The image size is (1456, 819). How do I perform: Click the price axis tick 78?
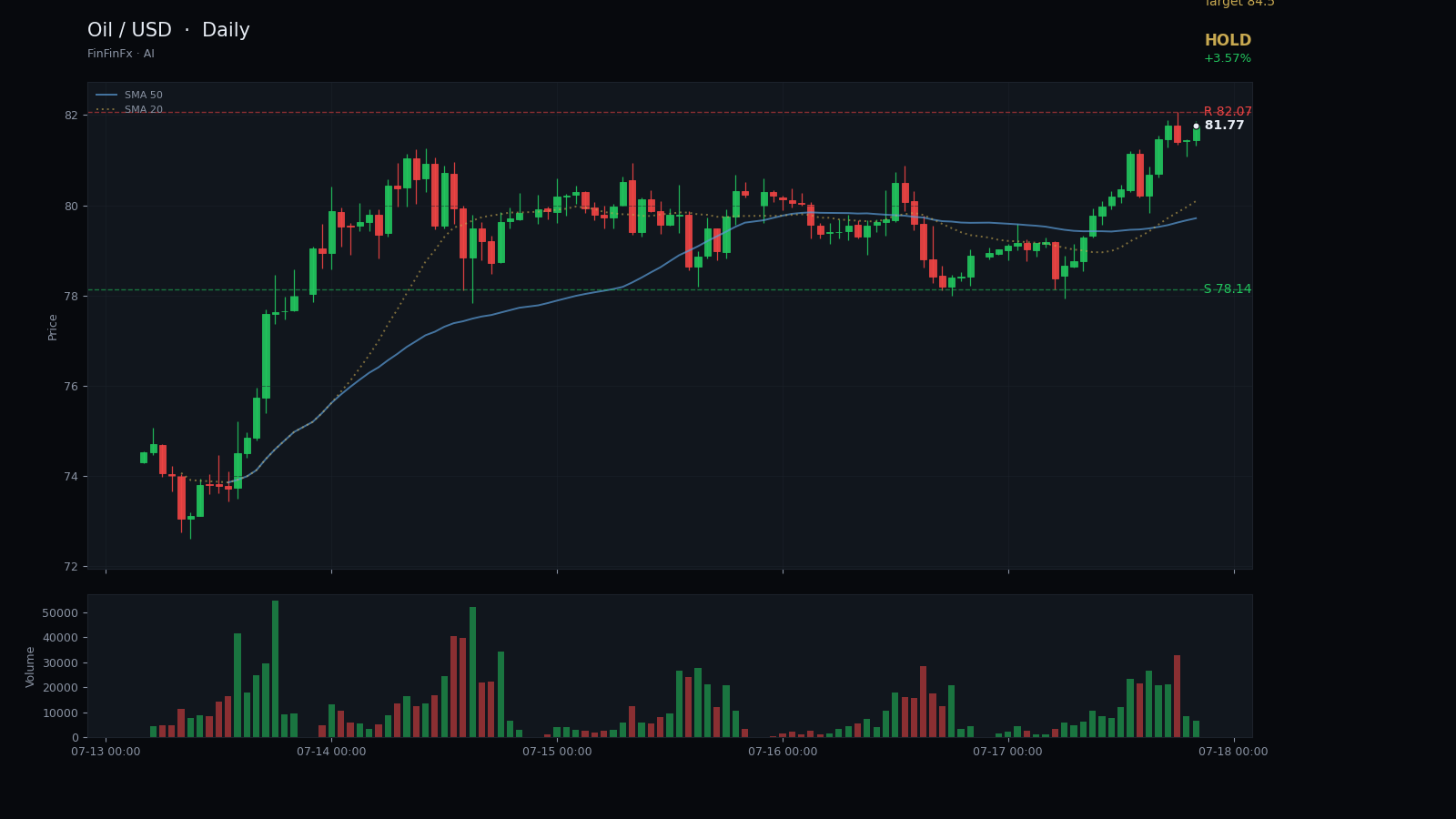tap(71, 297)
